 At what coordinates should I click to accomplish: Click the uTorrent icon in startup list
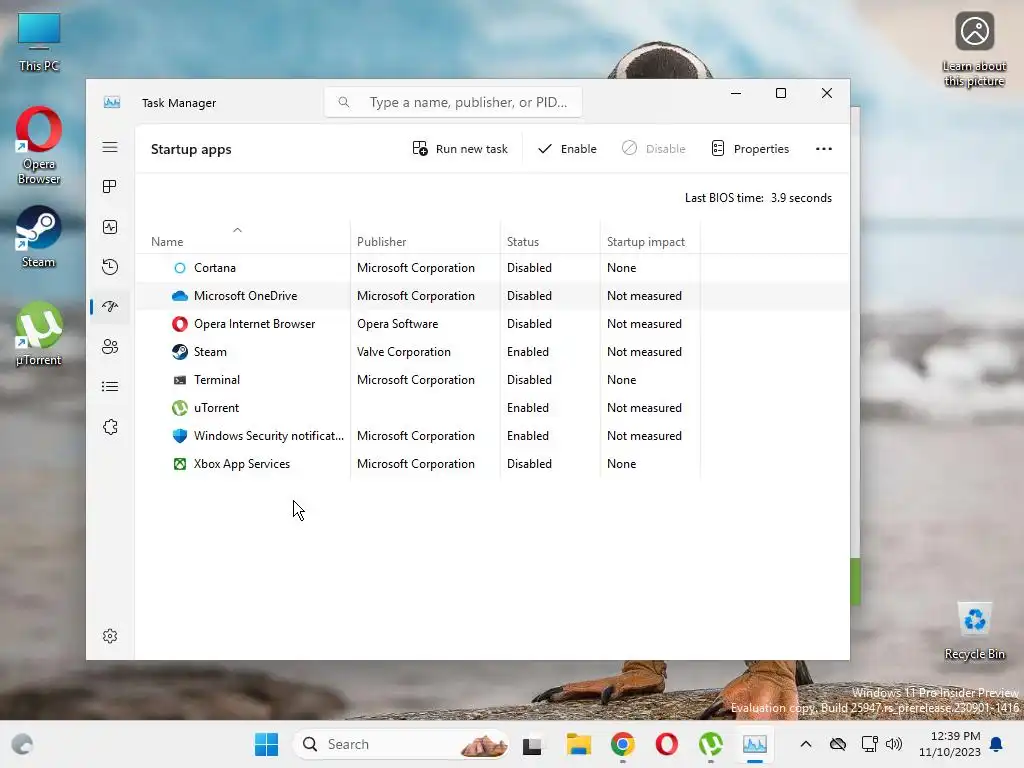click(x=180, y=408)
